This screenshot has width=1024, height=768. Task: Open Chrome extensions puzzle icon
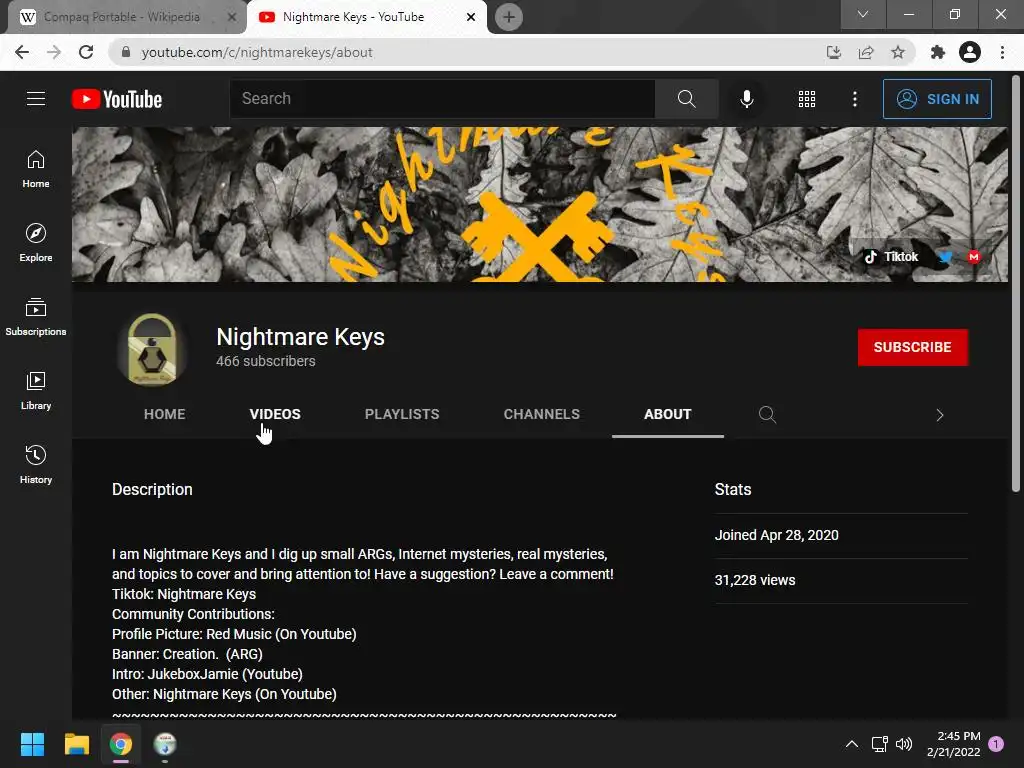tap(938, 52)
